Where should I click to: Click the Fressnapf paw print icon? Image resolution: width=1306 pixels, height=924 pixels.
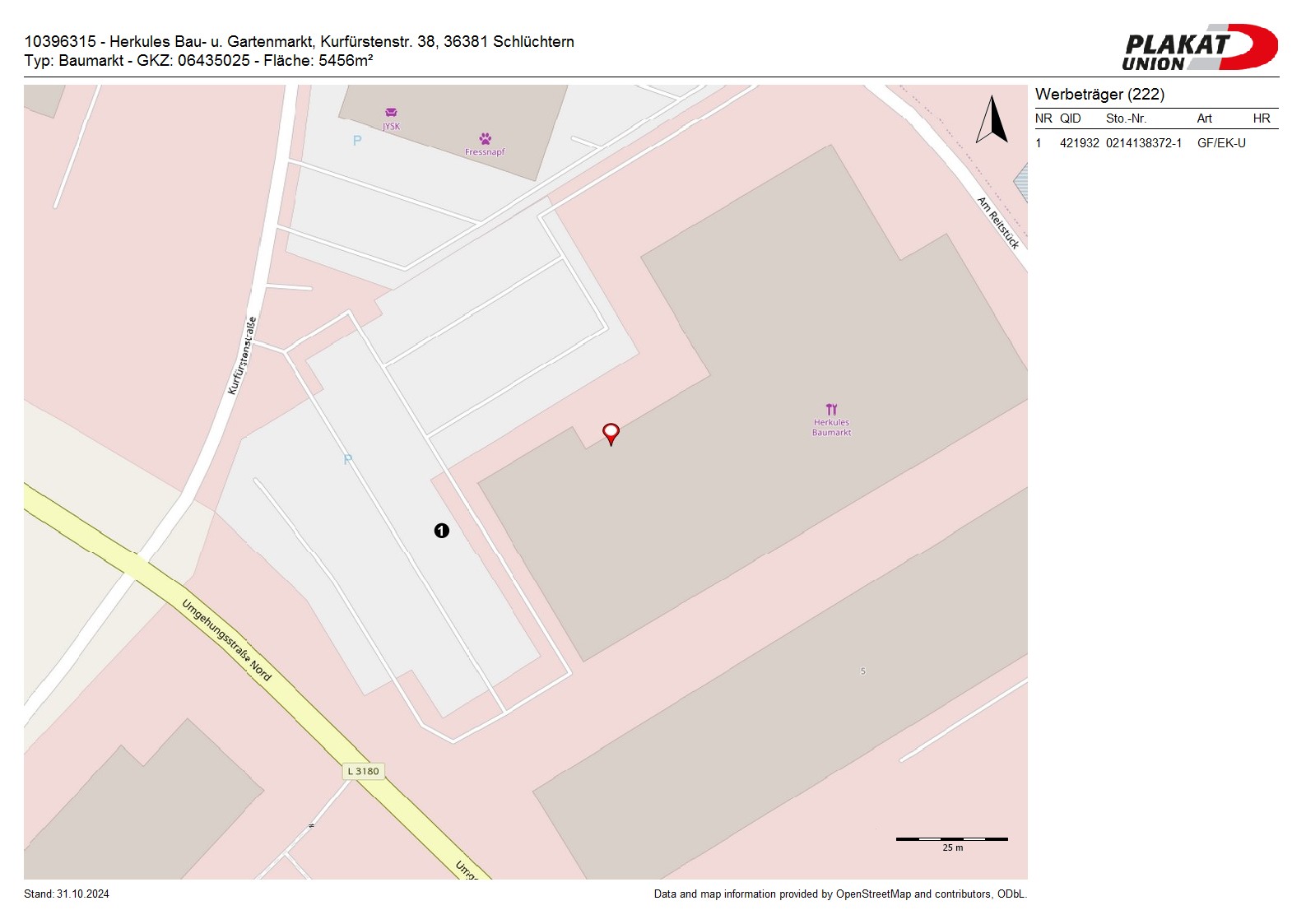click(486, 139)
